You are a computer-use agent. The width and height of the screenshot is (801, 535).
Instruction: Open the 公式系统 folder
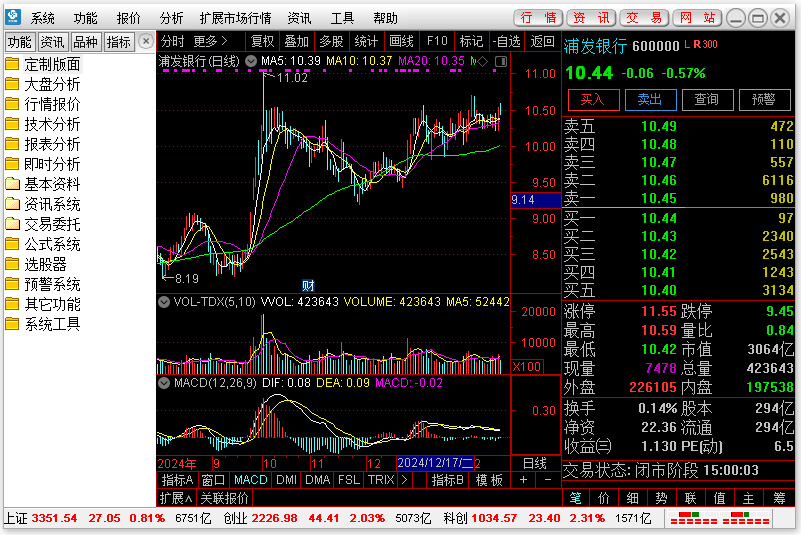coord(43,244)
